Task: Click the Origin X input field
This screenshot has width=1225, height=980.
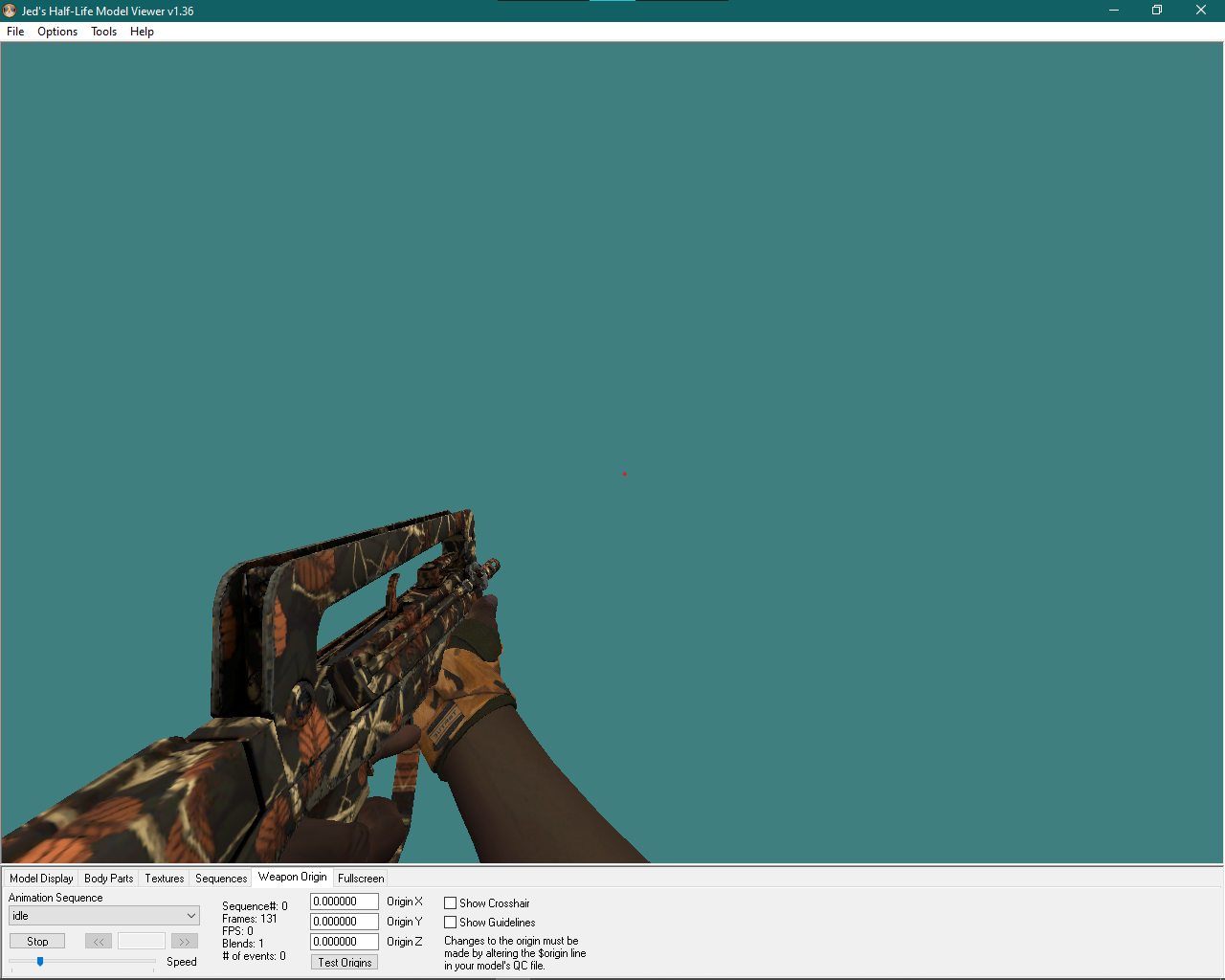Action: pyautogui.click(x=345, y=902)
